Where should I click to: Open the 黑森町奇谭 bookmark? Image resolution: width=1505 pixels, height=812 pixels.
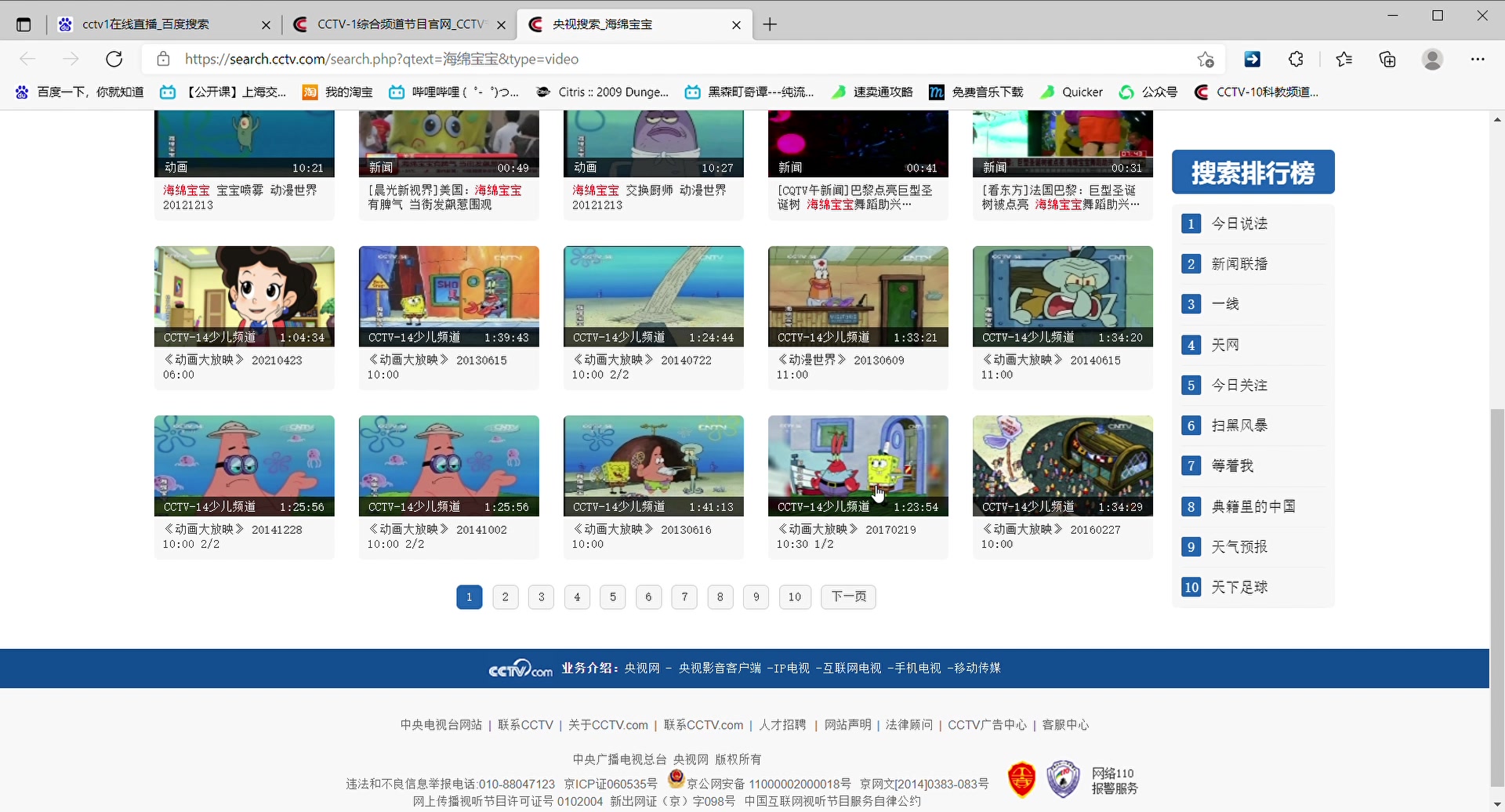[749, 92]
